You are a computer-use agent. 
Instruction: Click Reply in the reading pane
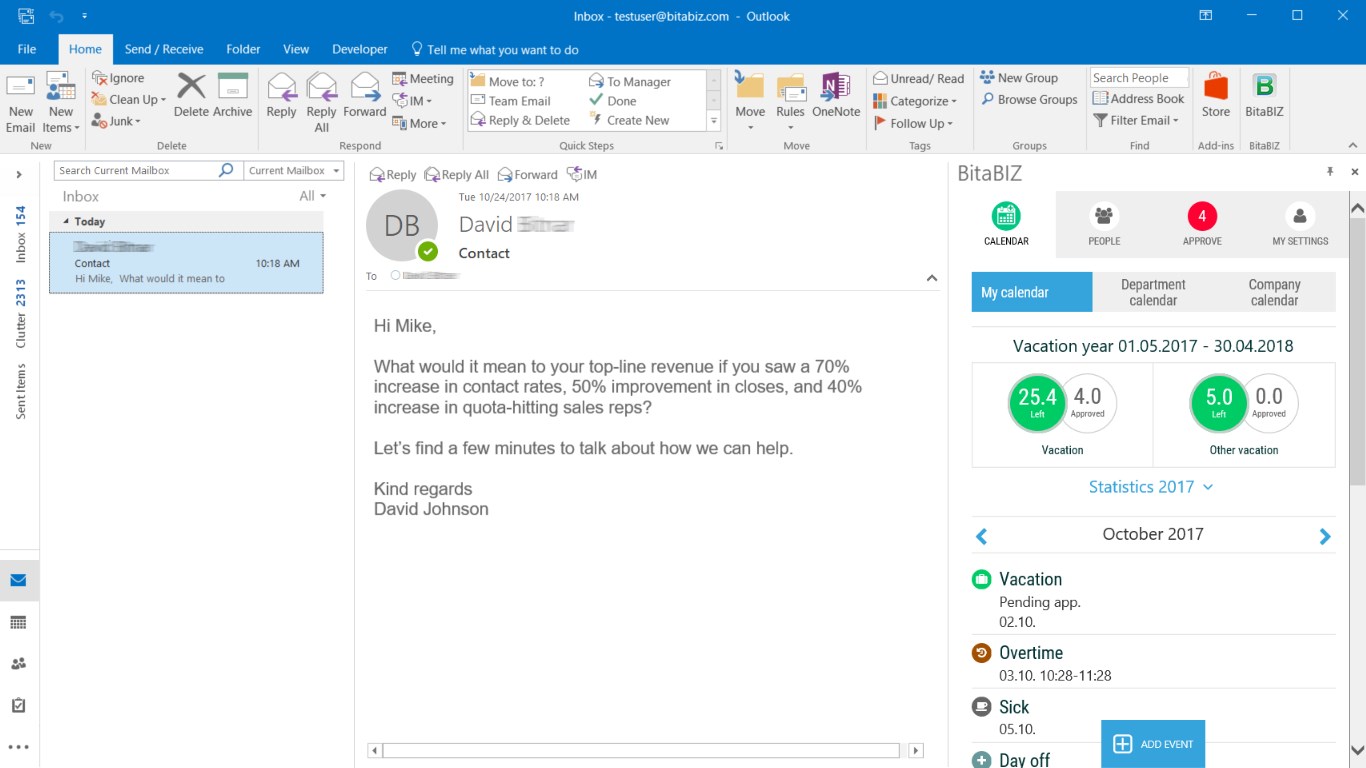pos(392,175)
